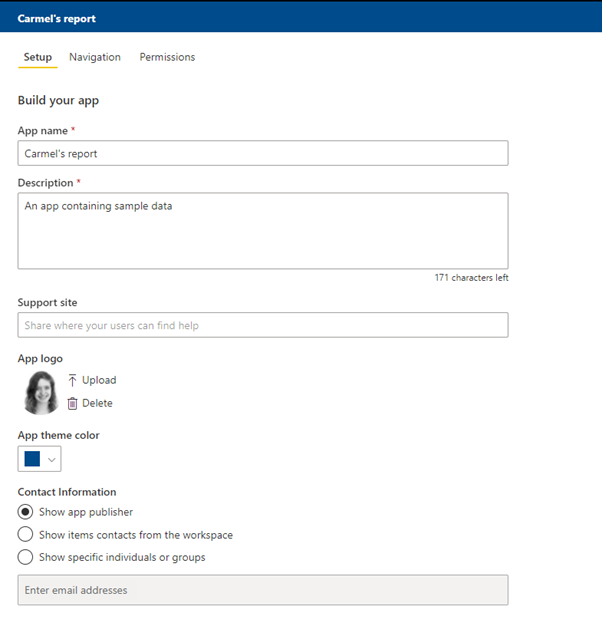The height and width of the screenshot is (636, 602).
Task: Click the app logo portrait image
Action: coord(40,392)
